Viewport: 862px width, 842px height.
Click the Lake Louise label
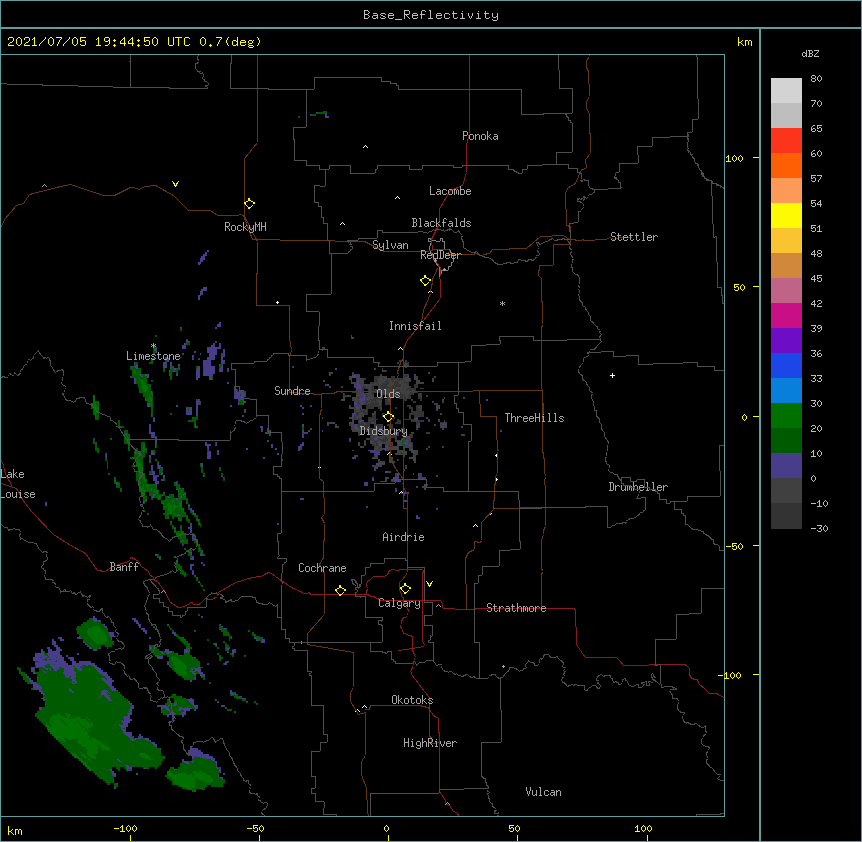point(18,484)
